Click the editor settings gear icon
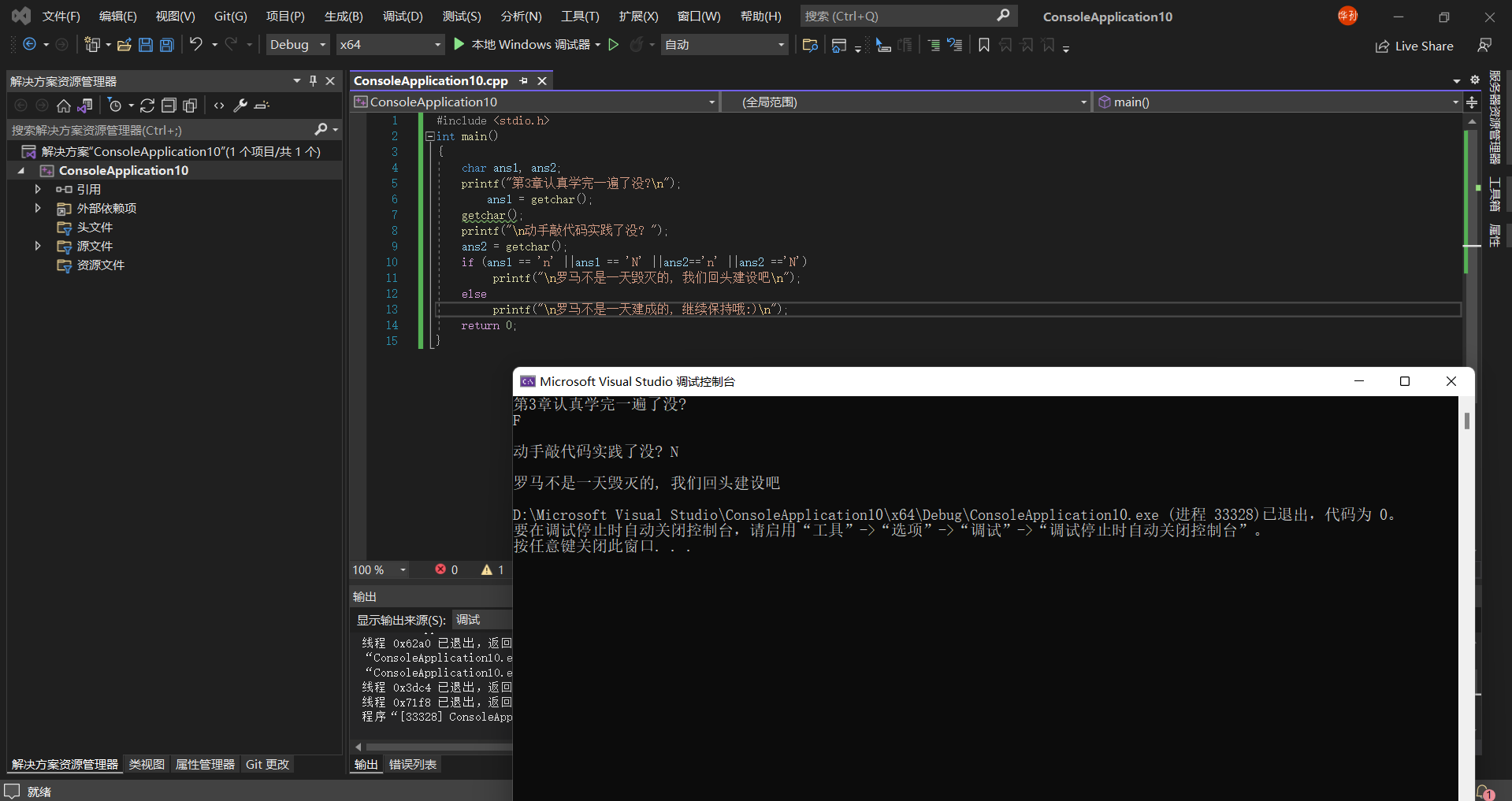 pos(1475,80)
